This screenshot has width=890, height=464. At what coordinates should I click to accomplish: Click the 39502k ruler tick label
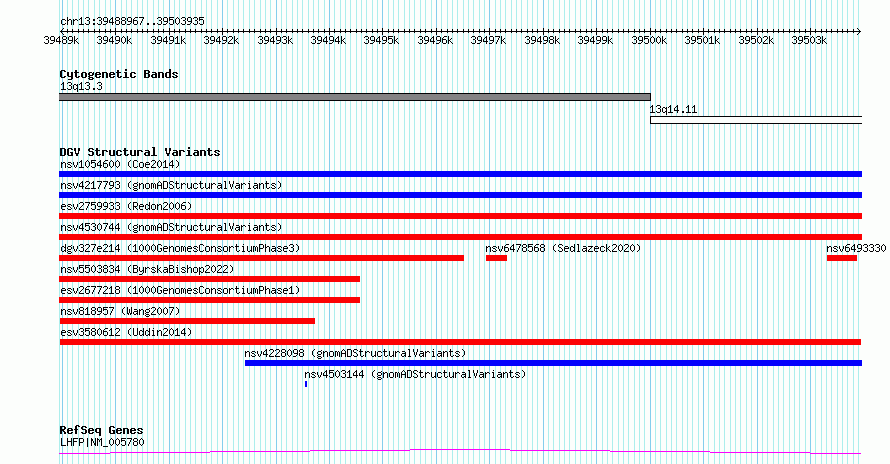(x=756, y=40)
